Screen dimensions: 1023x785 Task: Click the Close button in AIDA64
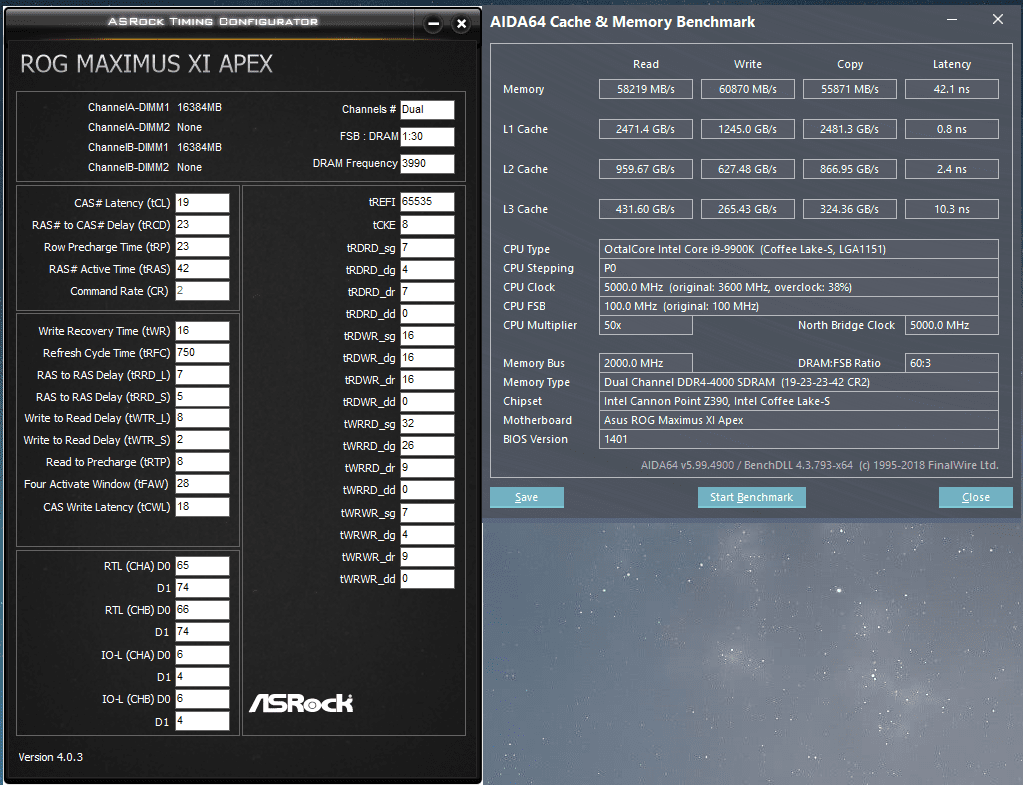point(975,497)
